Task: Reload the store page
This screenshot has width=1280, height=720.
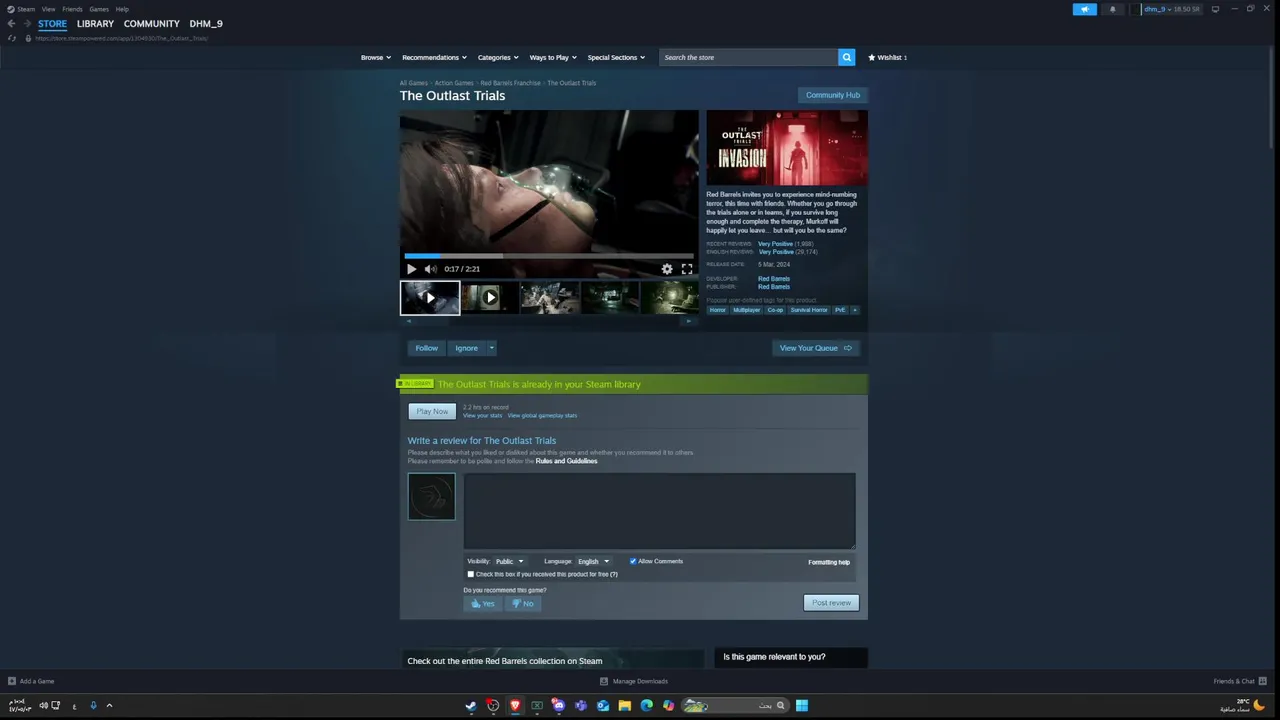Action: point(12,38)
